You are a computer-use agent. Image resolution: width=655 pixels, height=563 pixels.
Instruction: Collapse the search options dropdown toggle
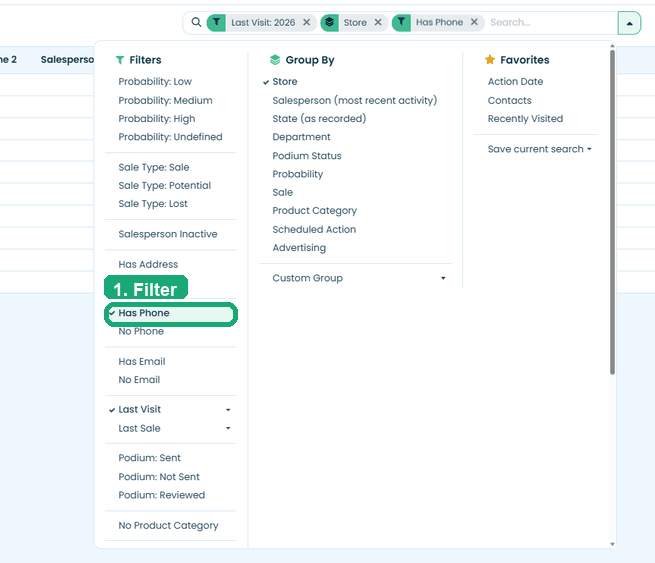[x=629, y=23]
